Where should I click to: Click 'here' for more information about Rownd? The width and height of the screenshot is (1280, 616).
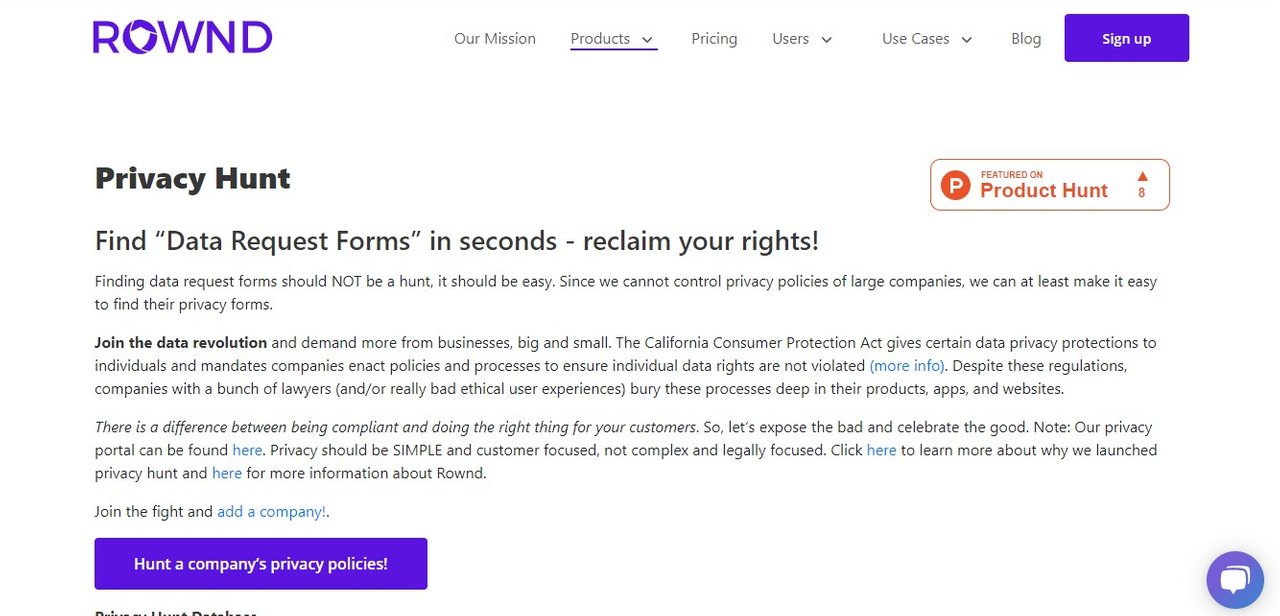[227, 474]
